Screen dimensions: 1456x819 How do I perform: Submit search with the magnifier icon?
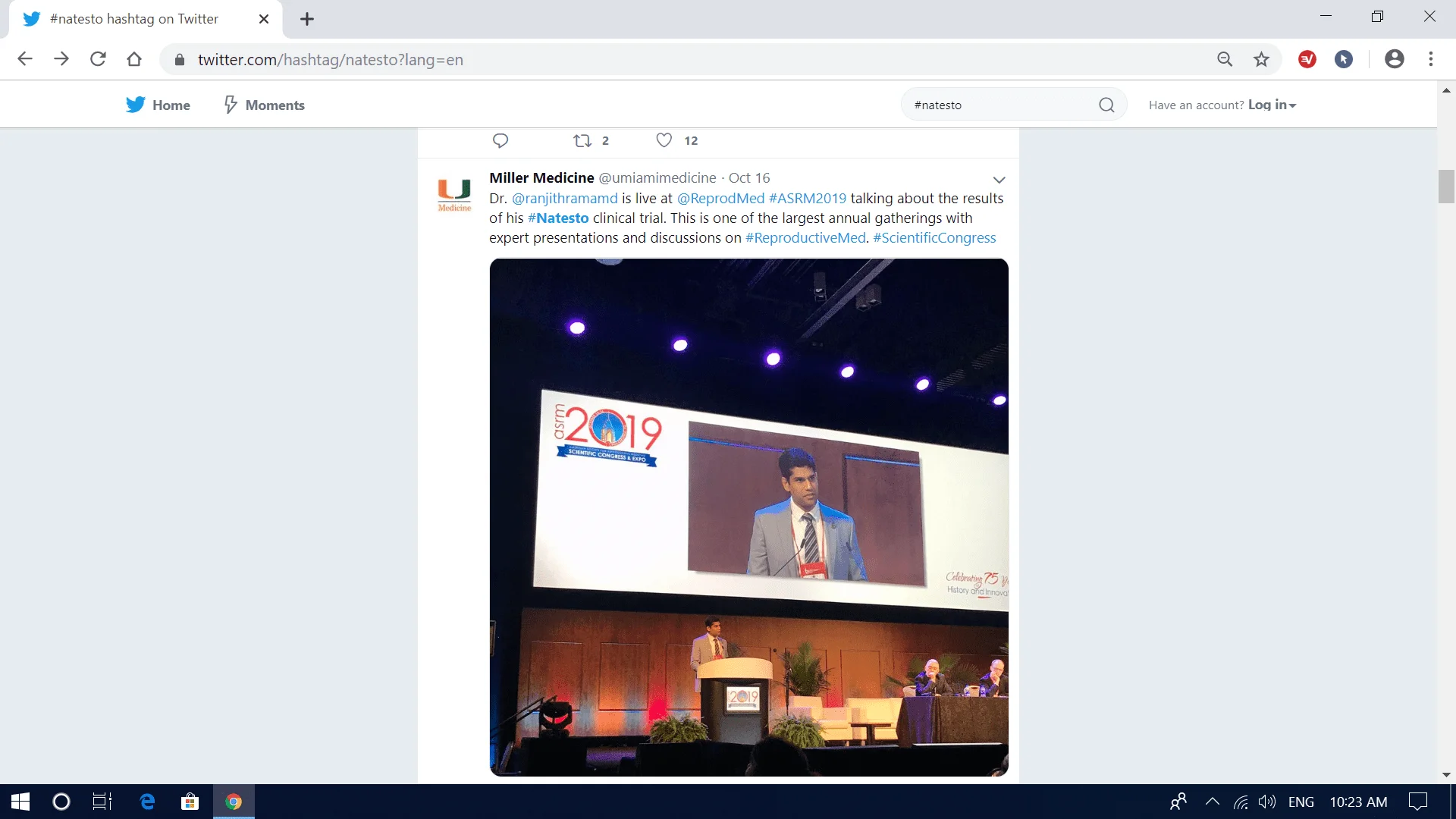1106,105
